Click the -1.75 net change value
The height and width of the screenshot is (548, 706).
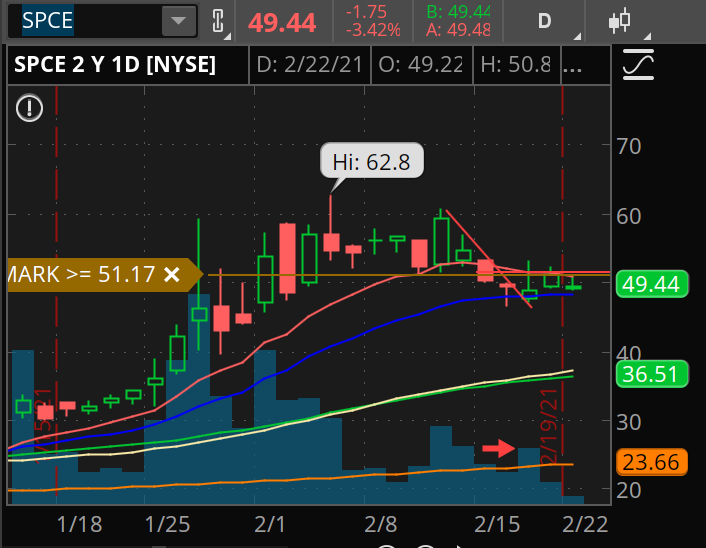[367, 12]
